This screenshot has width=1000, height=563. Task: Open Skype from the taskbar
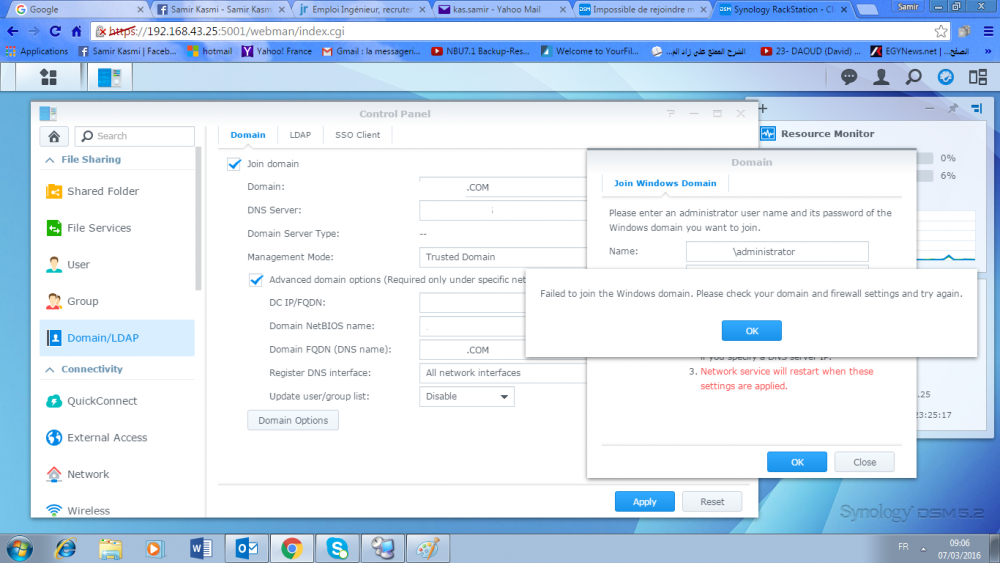(337, 548)
